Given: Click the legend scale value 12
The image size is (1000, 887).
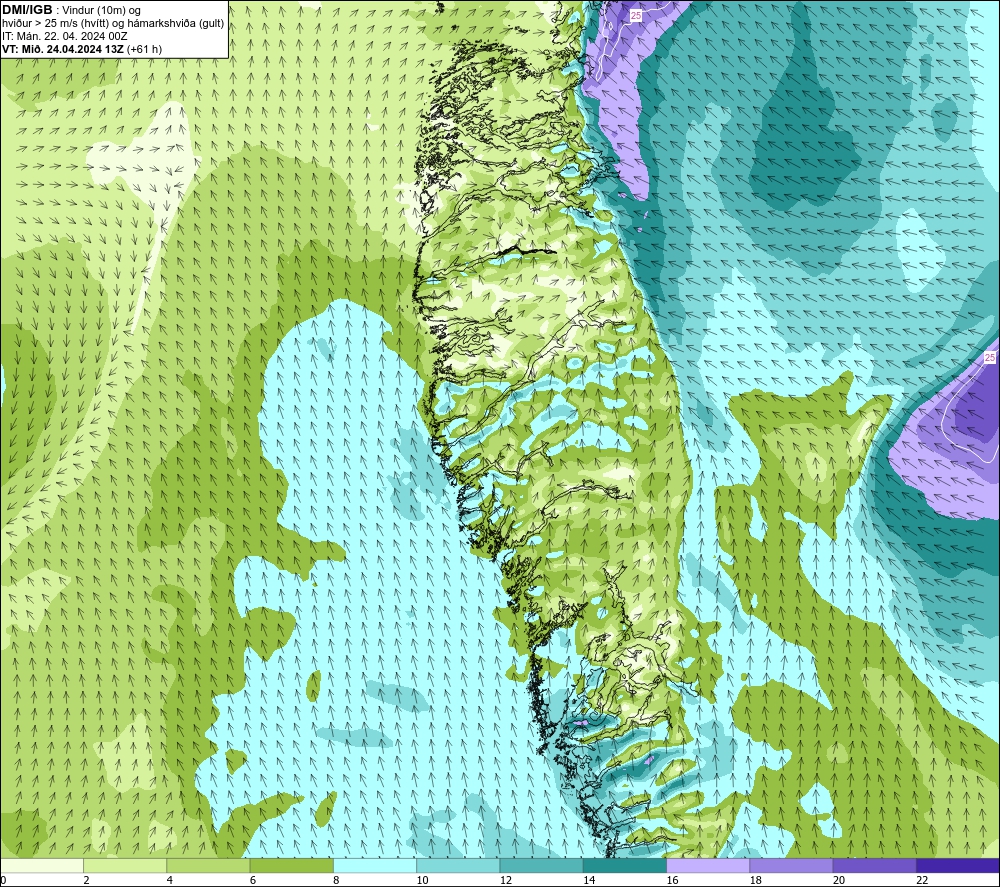Looking at the screenshot, I should 506,880.
